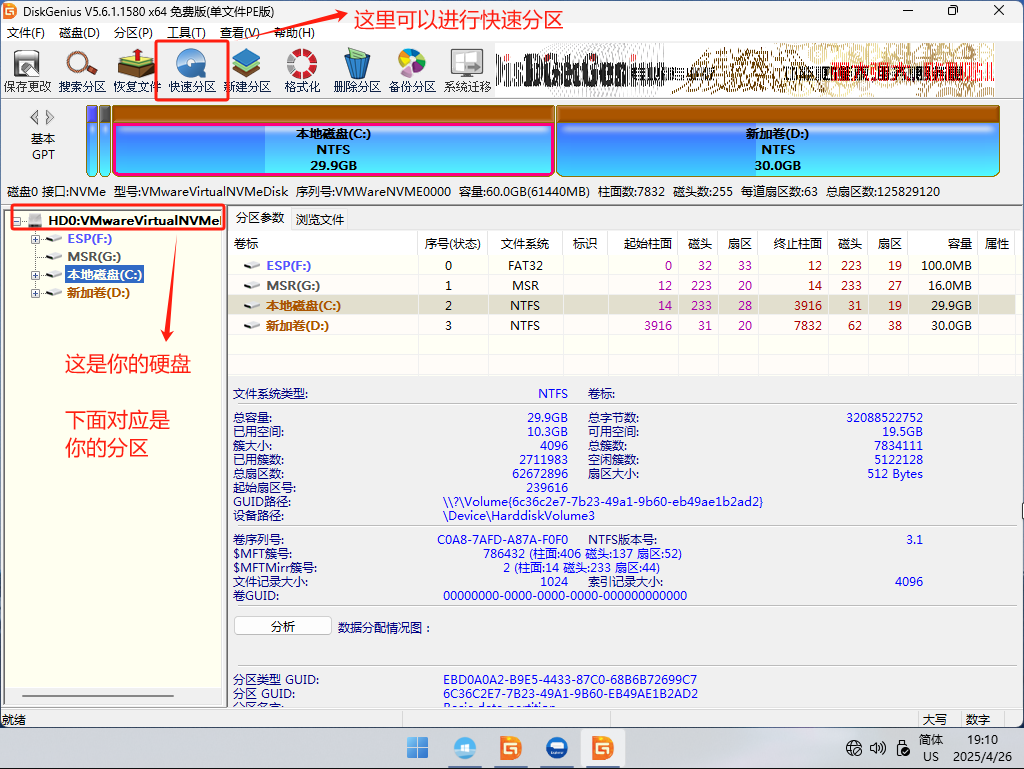
Task: Click the 文件系统 column header
Action: 525,243
